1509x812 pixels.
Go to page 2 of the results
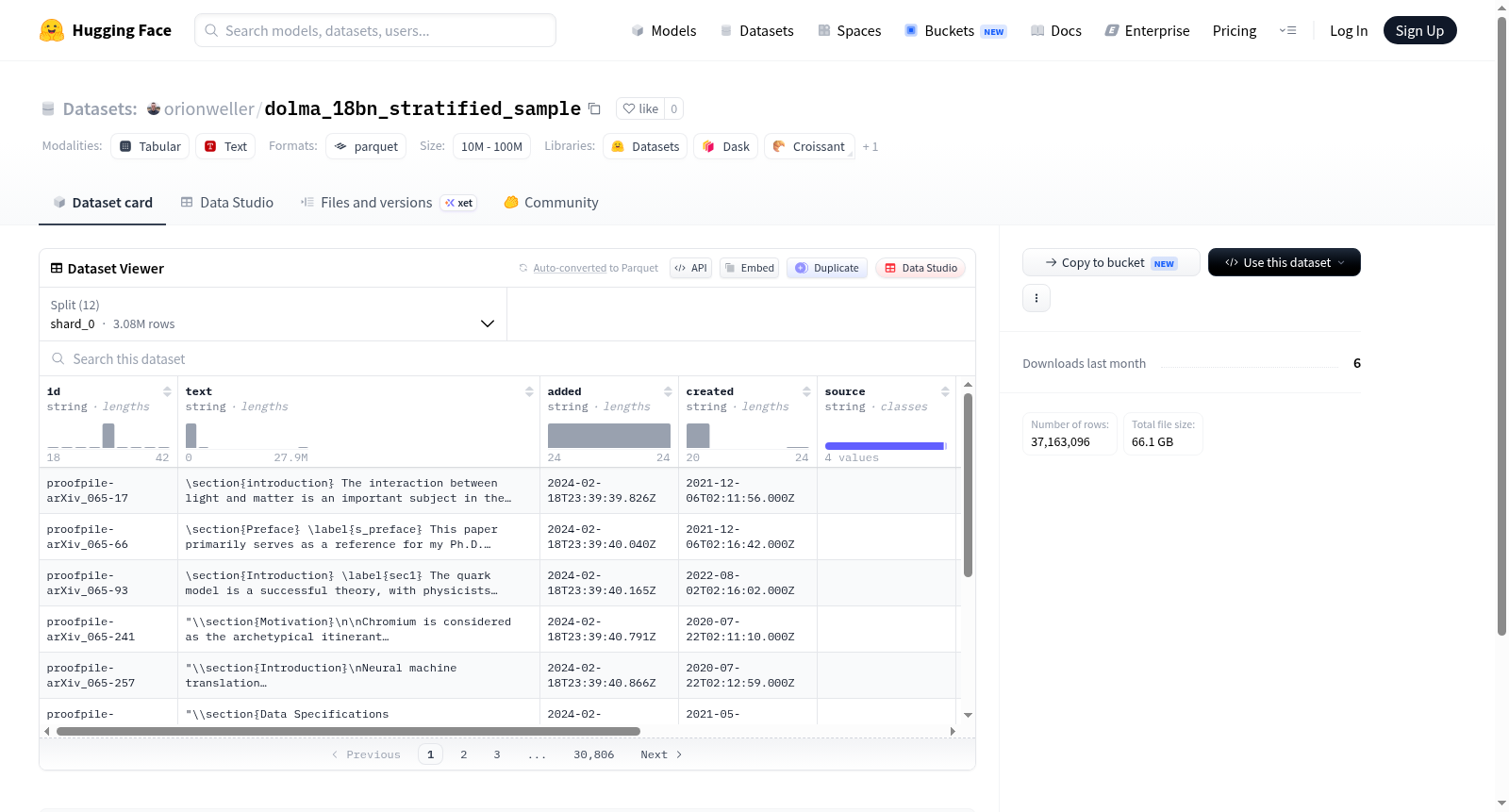click(x=463, y=754)
